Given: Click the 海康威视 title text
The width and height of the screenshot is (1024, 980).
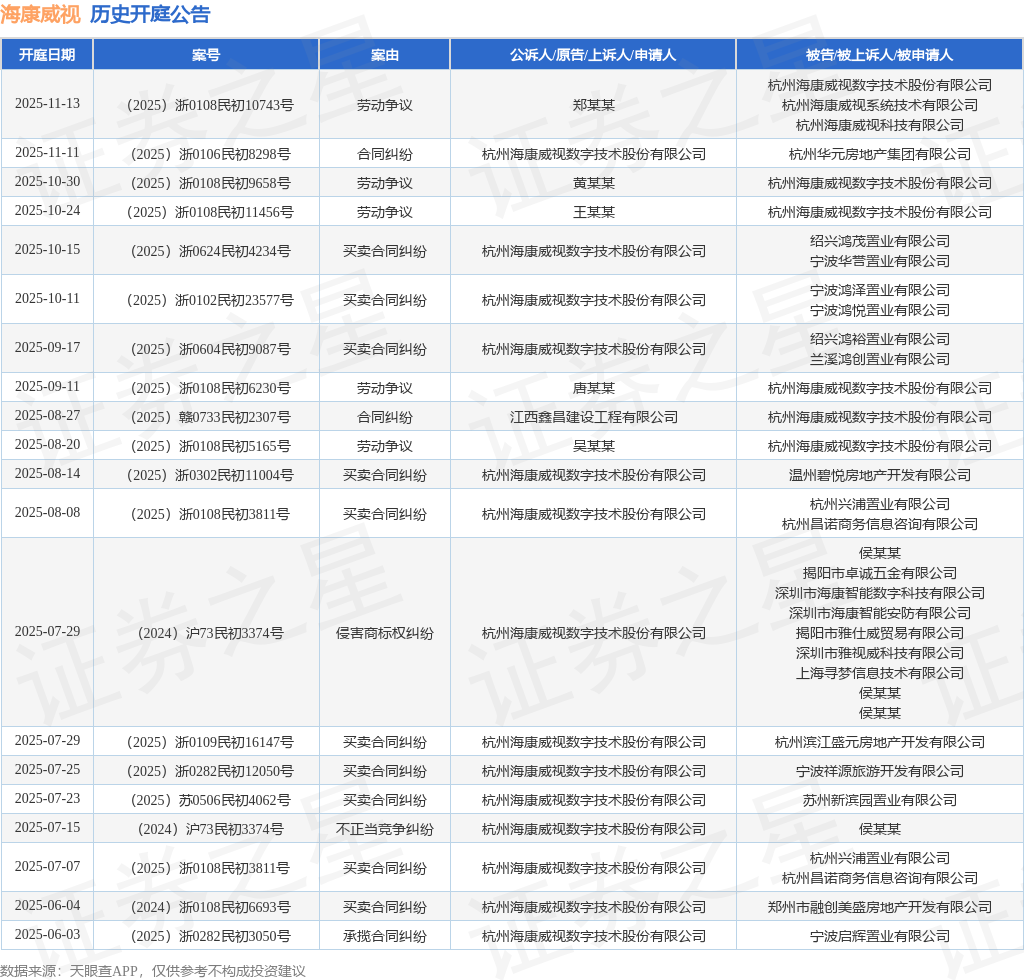Looking at the screenshot, I should click(40, 14).
